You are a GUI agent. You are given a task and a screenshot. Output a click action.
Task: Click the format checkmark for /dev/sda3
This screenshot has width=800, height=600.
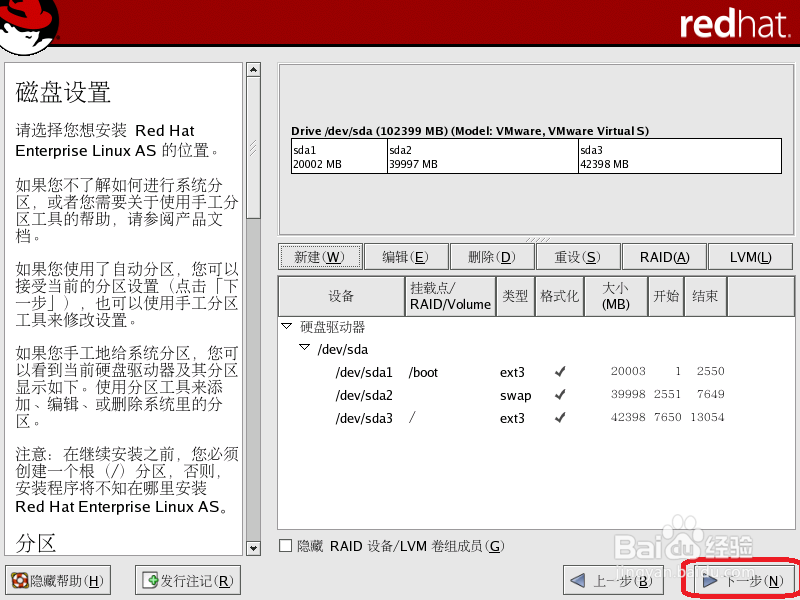pos(560,417)
